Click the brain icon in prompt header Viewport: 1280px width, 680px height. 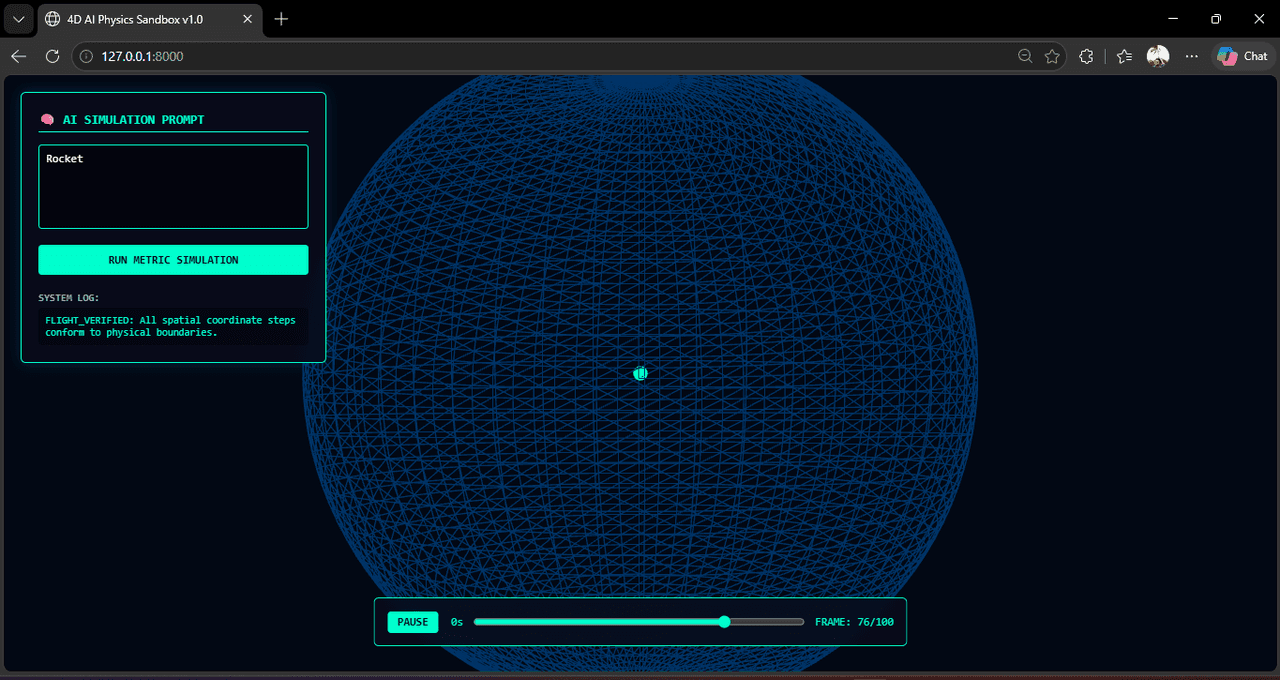point(47,119)
